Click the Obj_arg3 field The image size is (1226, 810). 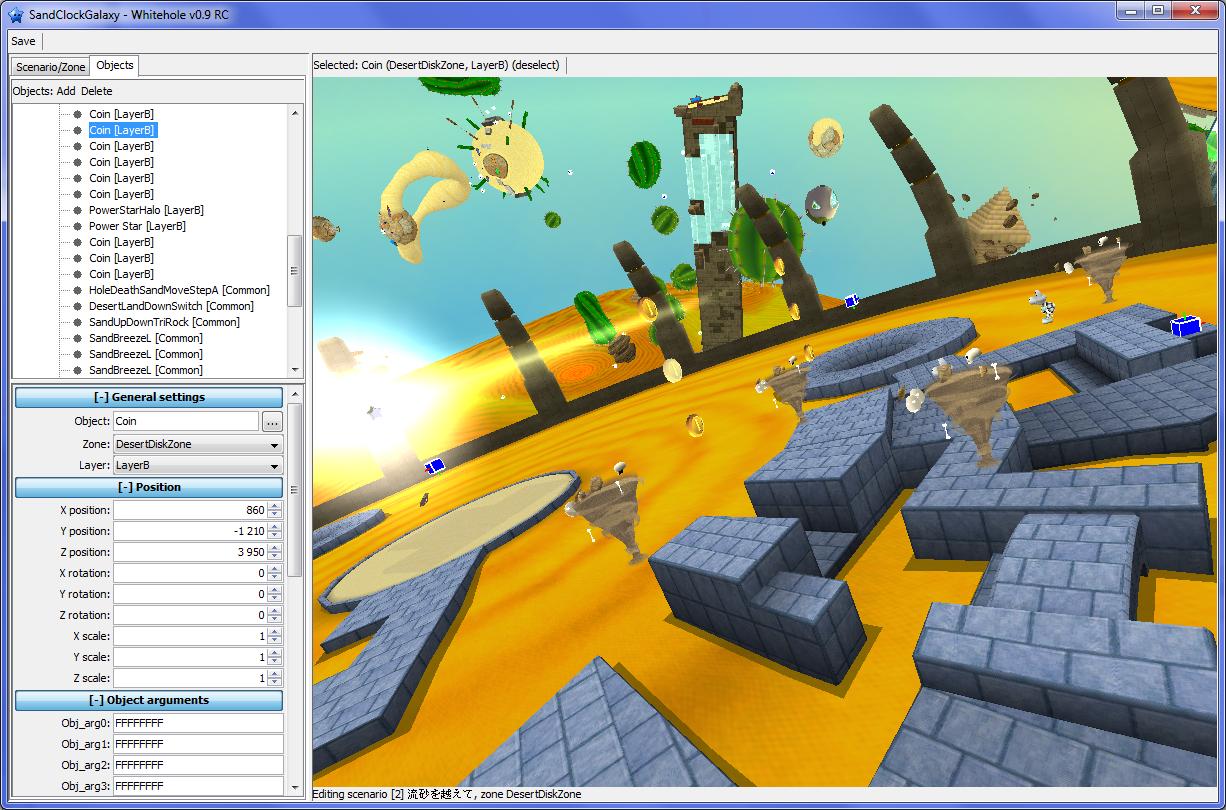coord(198,786)
